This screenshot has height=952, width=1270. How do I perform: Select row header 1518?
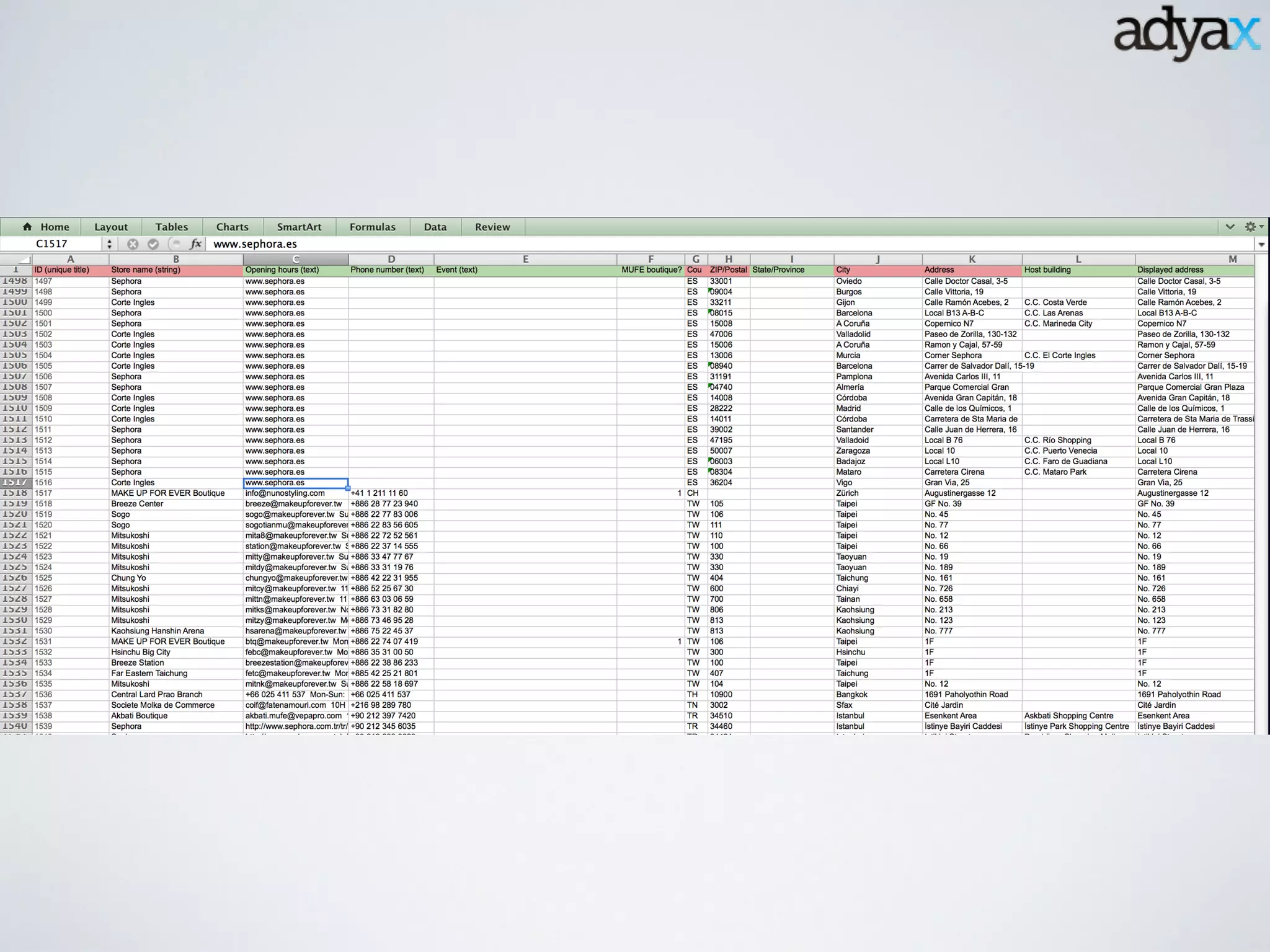point(15,493)
